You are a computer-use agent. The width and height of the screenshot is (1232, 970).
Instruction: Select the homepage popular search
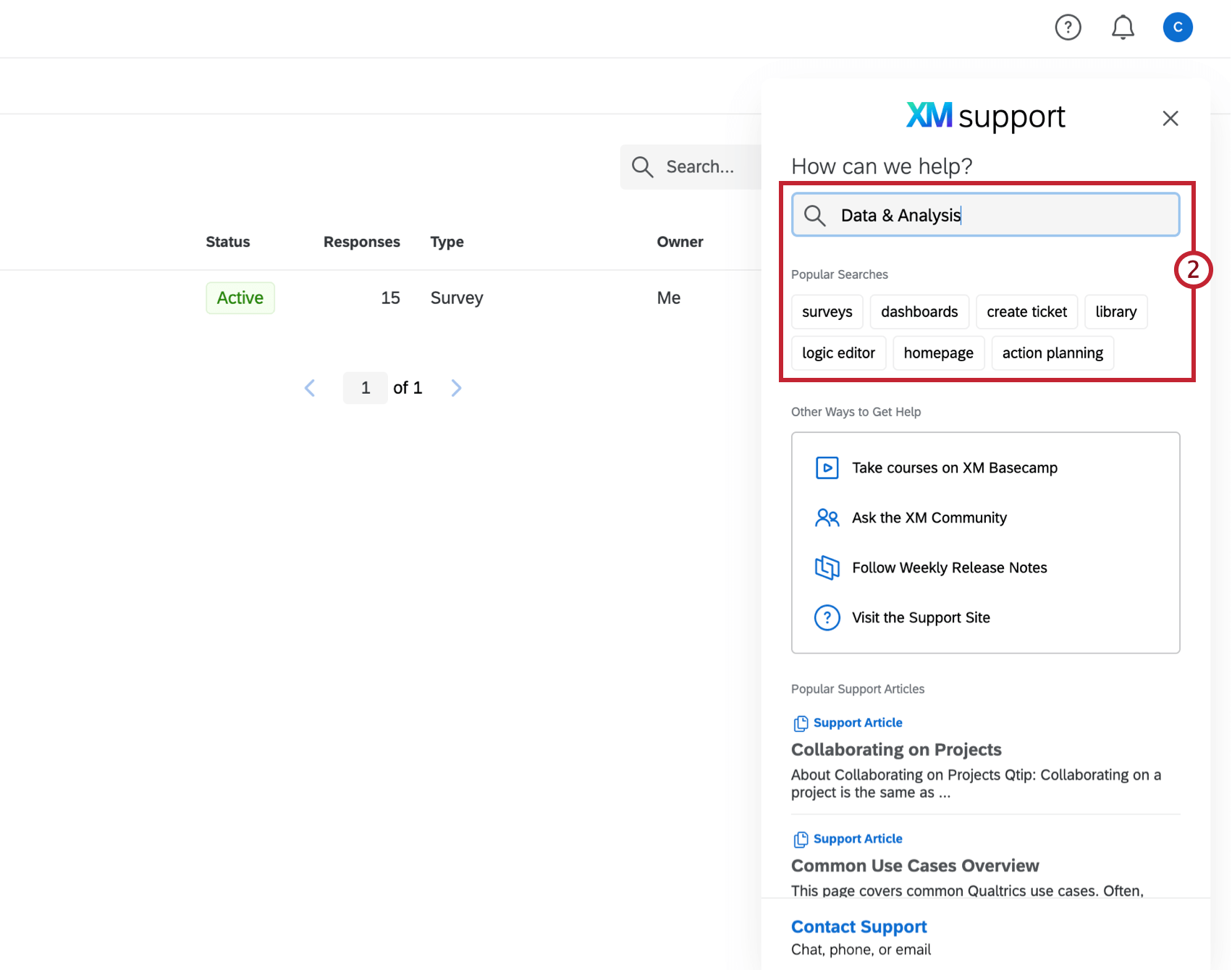(938, 353)
